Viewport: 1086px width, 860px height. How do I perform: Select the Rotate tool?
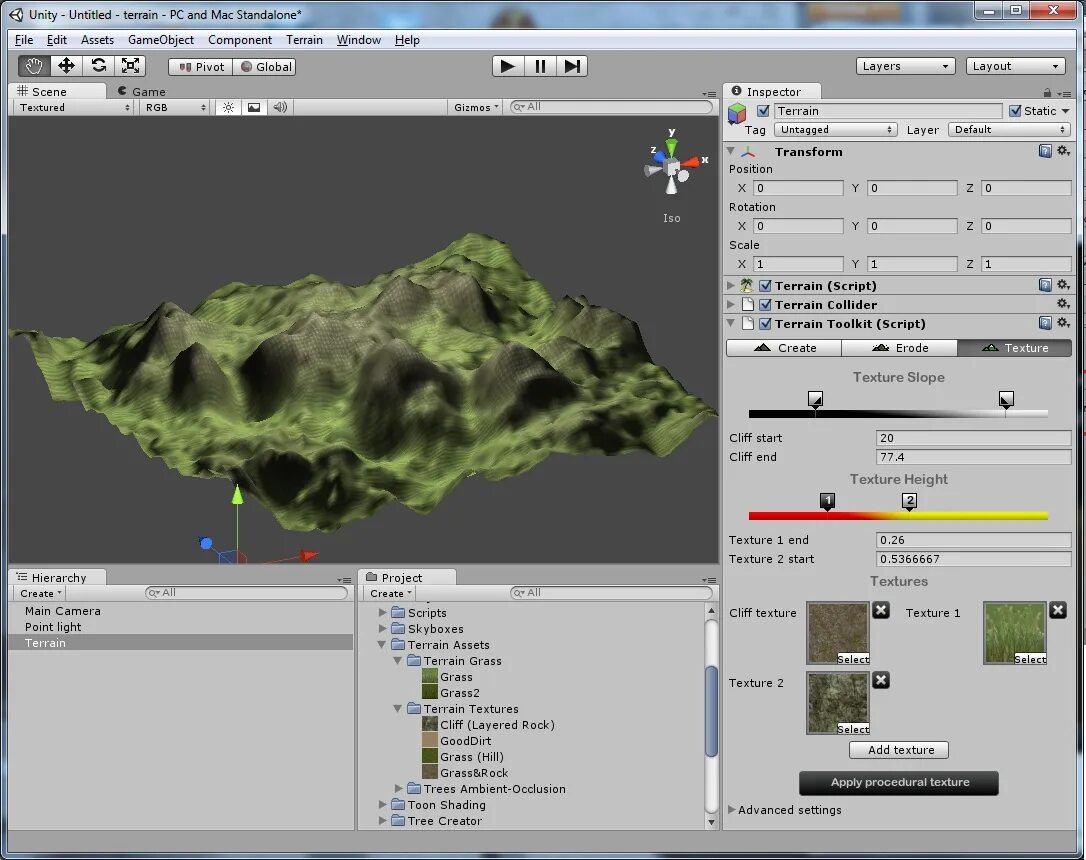[x=98, y=66]
